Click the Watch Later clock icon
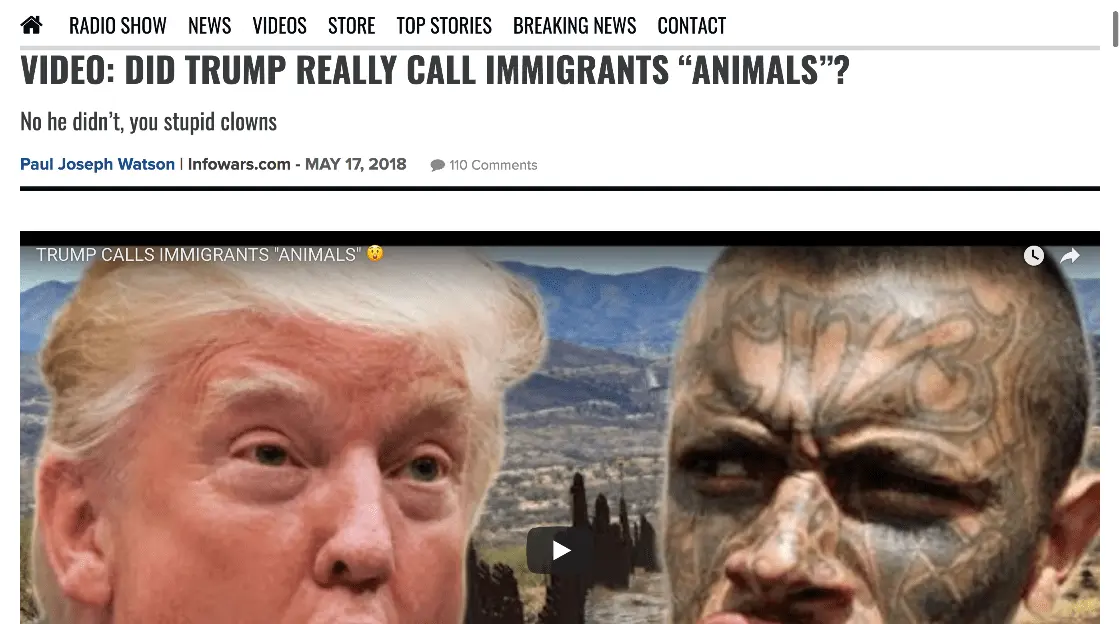1120x624 pixels. point(1034,256)
